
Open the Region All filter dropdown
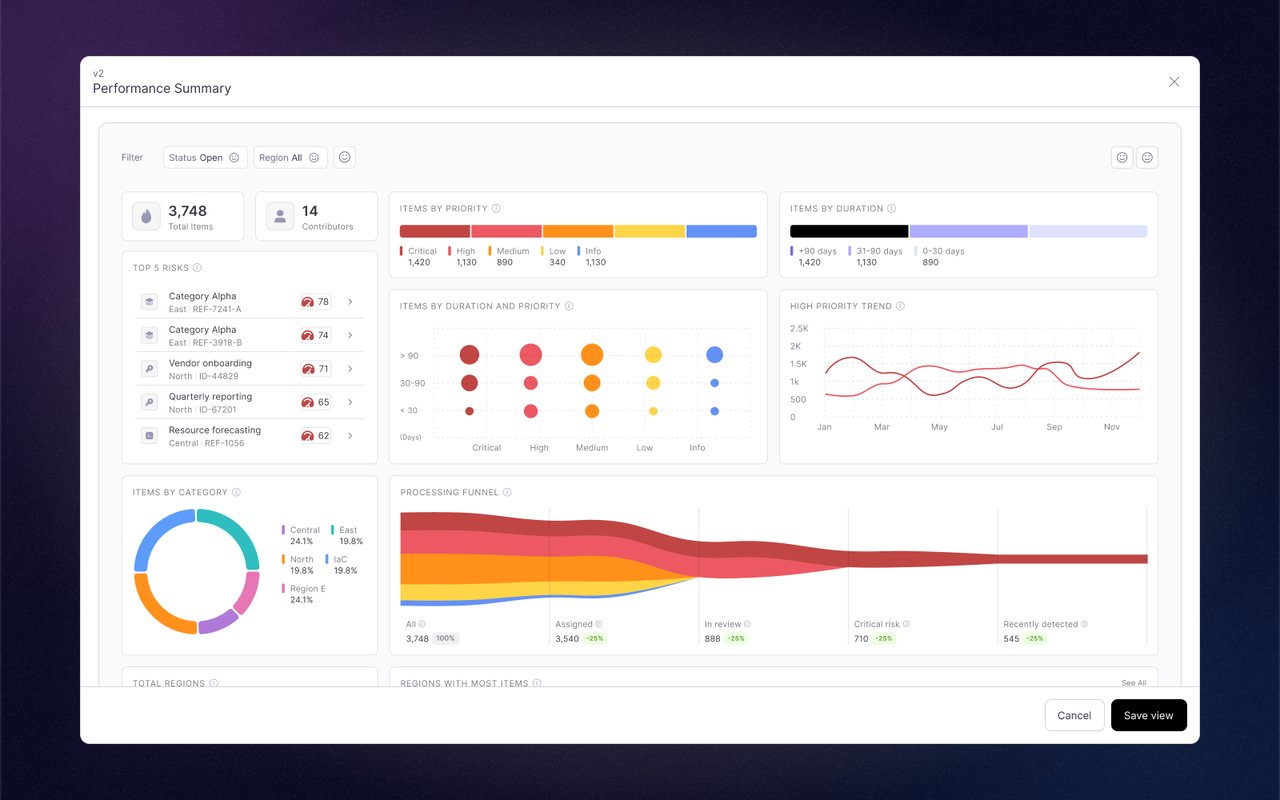[290, 157]
